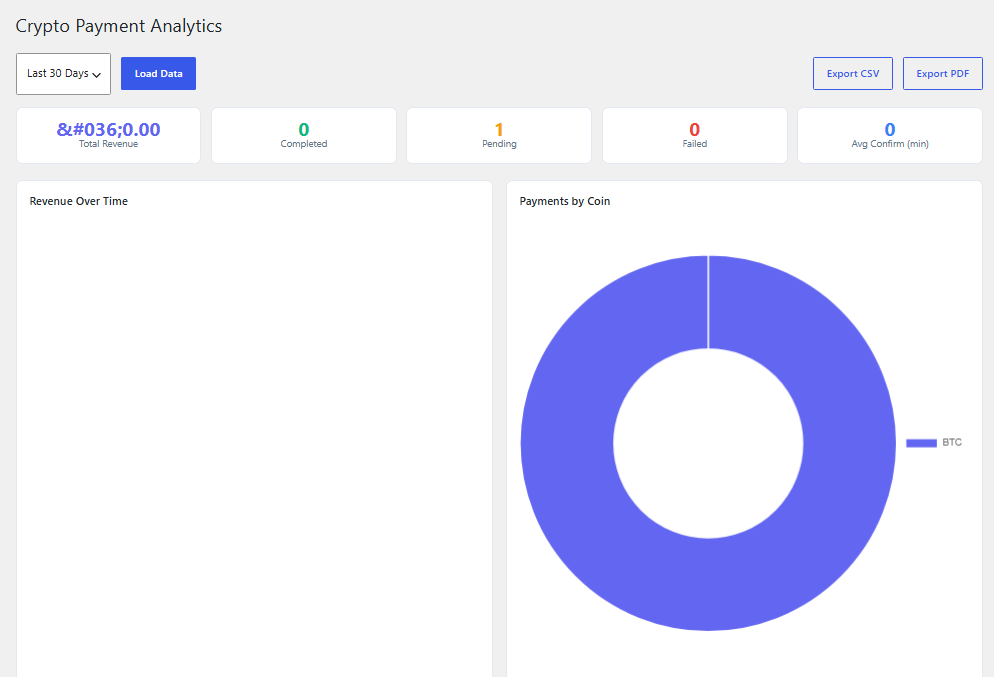Select the Completed payments card
The image size is (994, 677).
pos(304,136)
